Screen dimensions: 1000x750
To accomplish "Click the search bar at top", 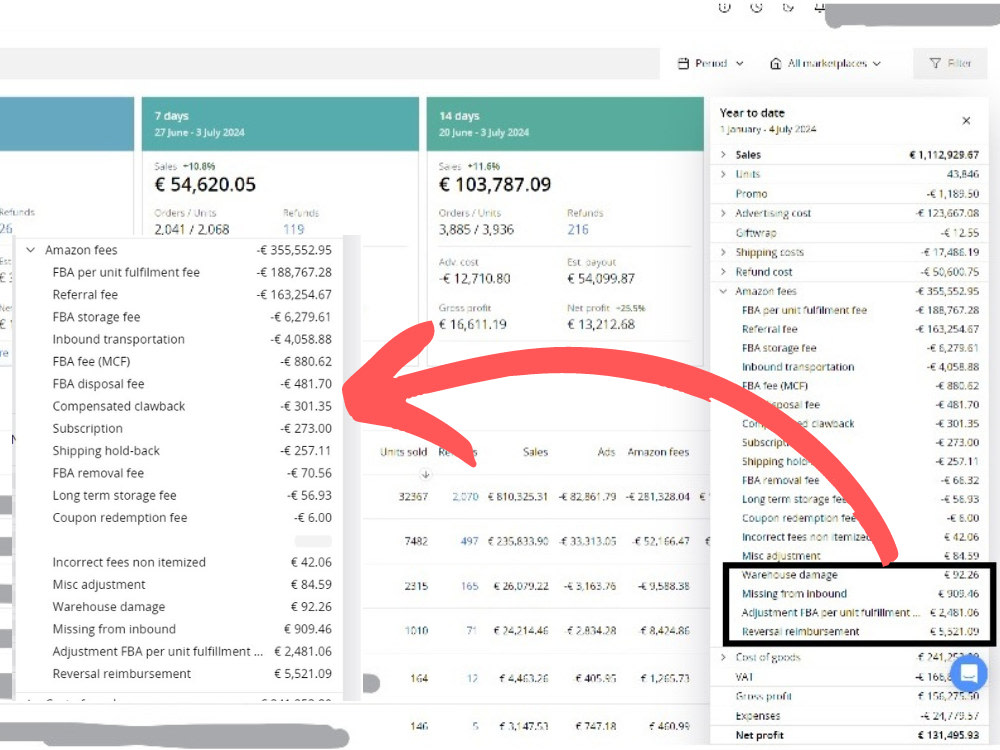I will tap(330, 63).
